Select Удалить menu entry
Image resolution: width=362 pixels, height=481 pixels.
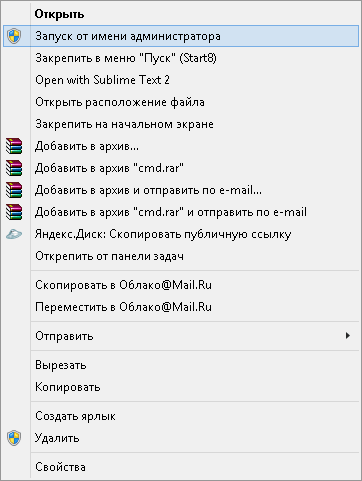coord(181,438)
